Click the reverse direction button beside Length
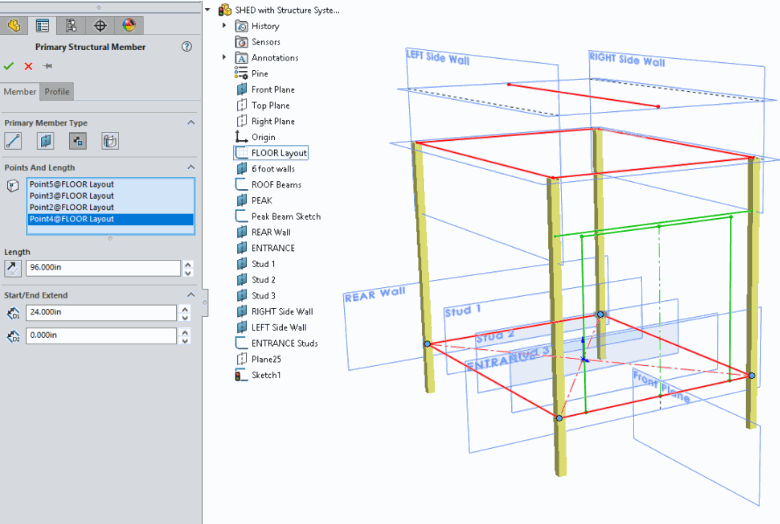Screen dimensions: 780x524 [x=13, y=268]
